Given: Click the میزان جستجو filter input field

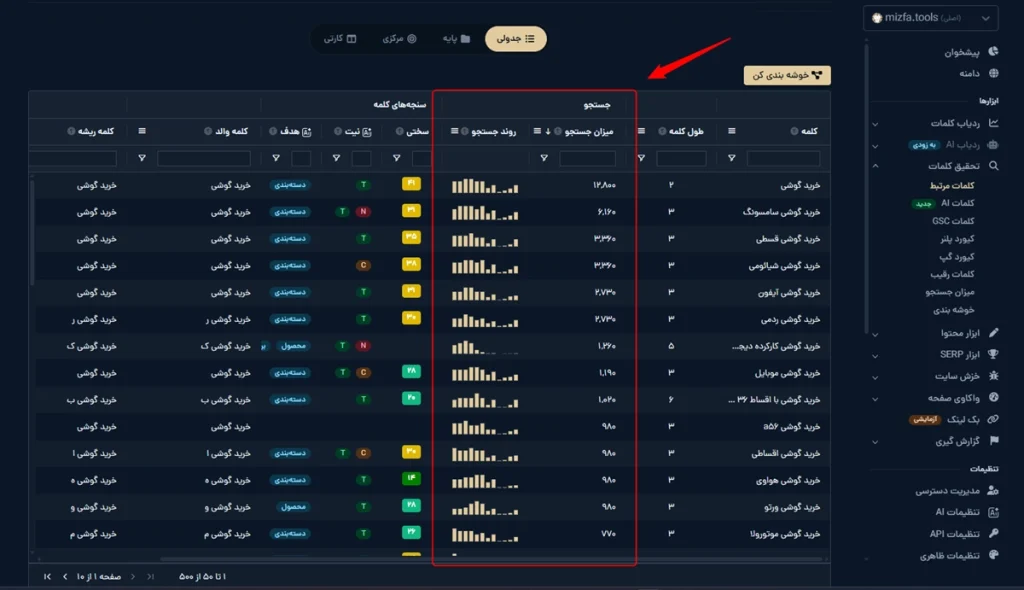Looking at the screenshot, I should click(587, 158).
